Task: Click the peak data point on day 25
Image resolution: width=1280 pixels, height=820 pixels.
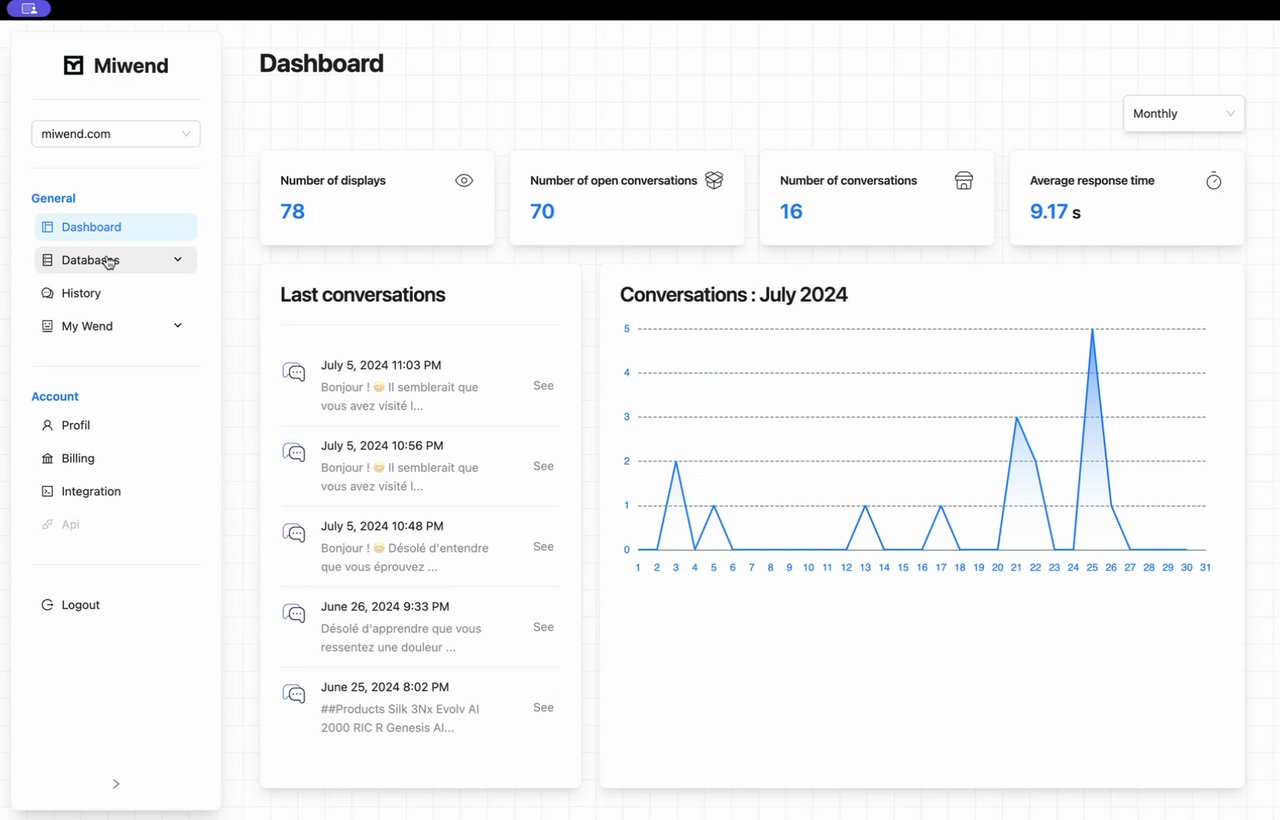Action: (1092, 329)
